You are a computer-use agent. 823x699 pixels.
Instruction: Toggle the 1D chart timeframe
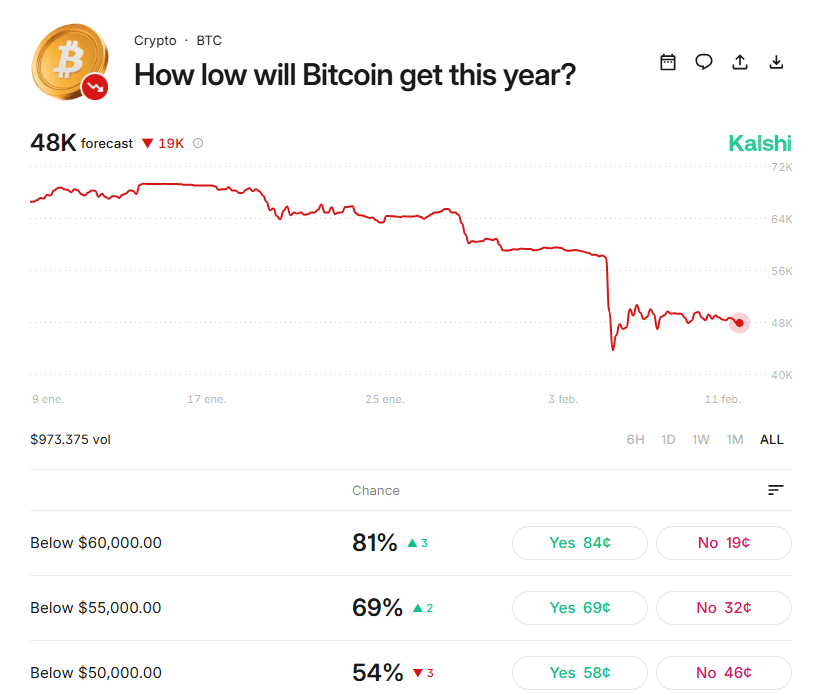pos(668,439)
